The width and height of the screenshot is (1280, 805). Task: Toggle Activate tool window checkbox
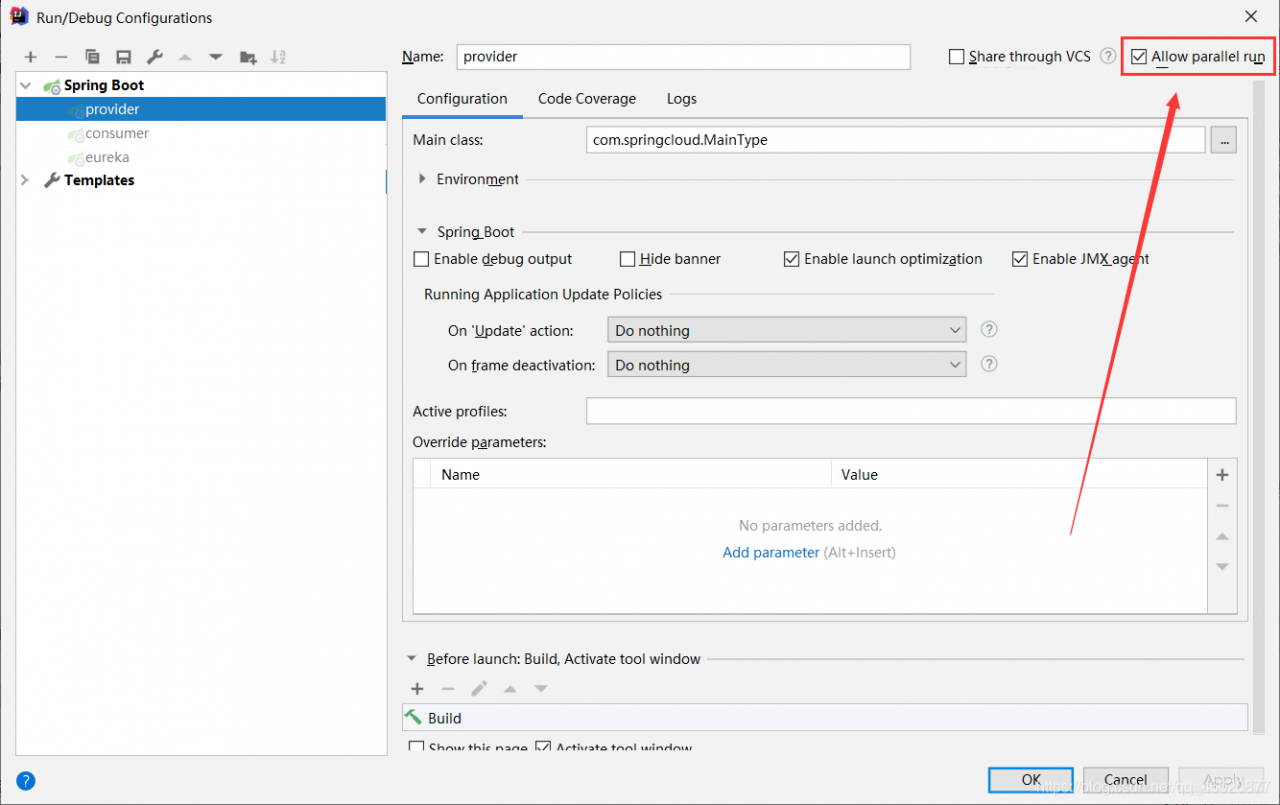click(543, 748)
